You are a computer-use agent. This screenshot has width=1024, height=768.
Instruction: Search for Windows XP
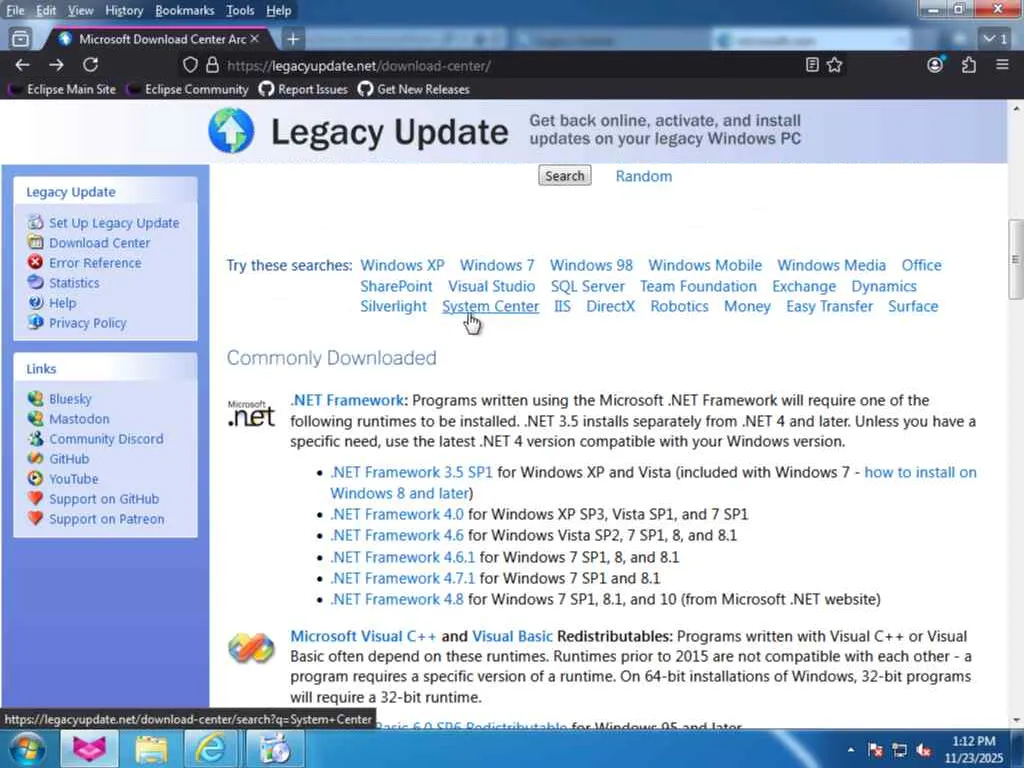[402, 265]
